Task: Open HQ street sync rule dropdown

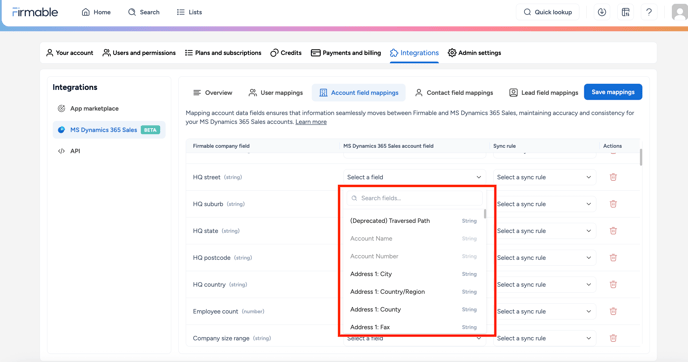Action: (x=545, y=177)
